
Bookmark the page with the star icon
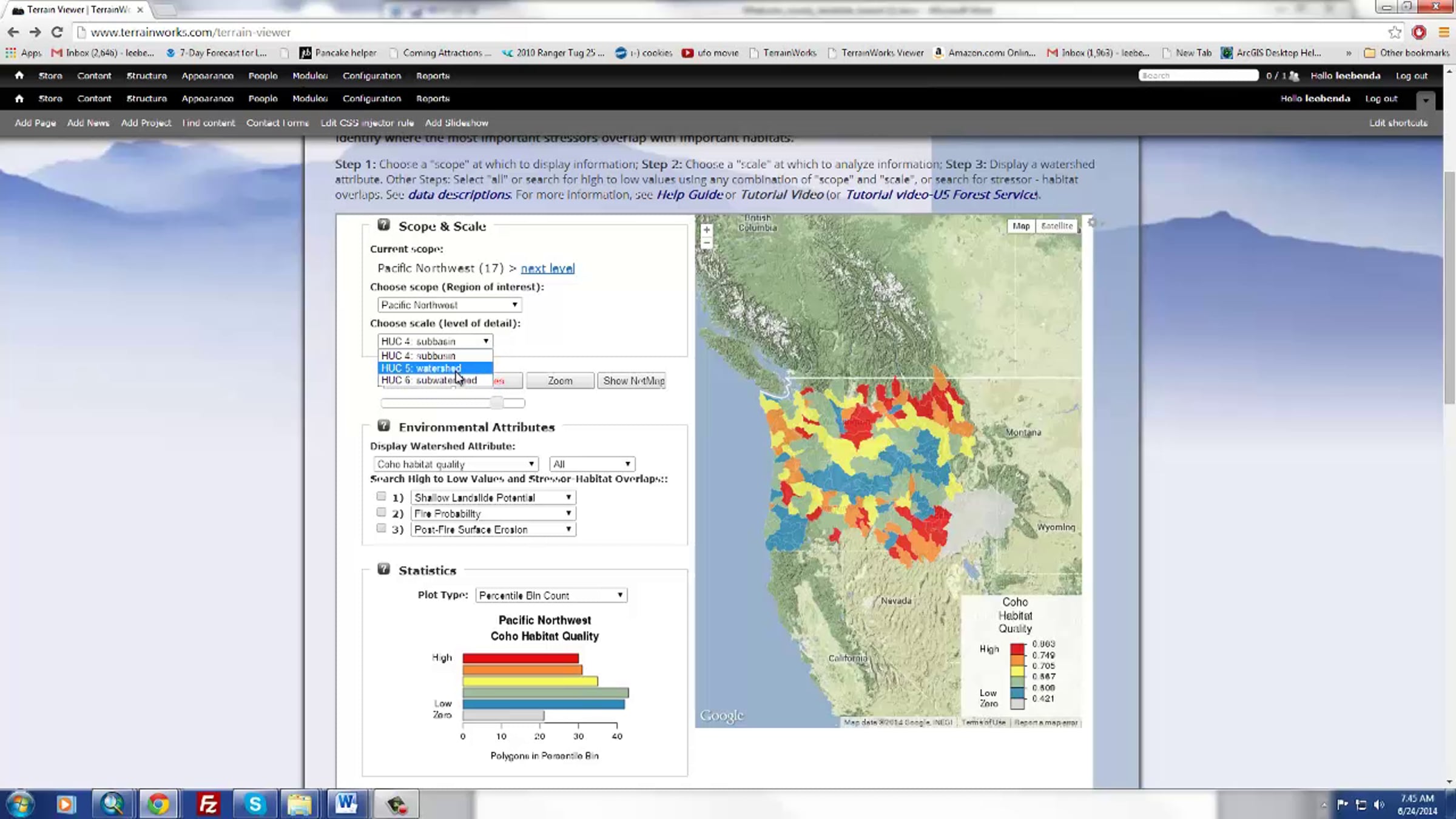coord(1395,32)
